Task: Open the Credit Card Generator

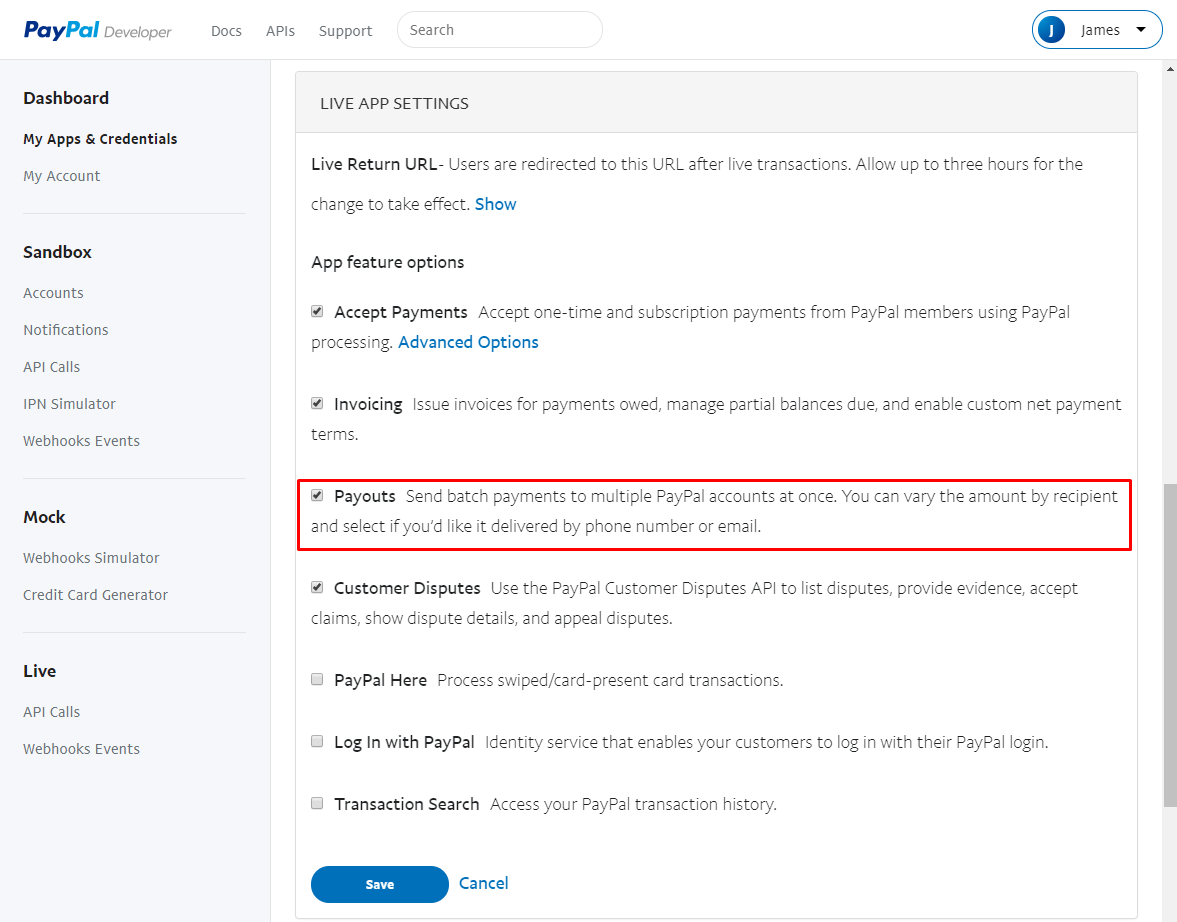Action: 95,595
